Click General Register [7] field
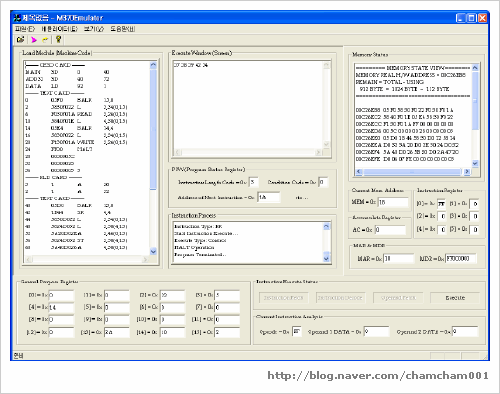 [x=227, y=307]
